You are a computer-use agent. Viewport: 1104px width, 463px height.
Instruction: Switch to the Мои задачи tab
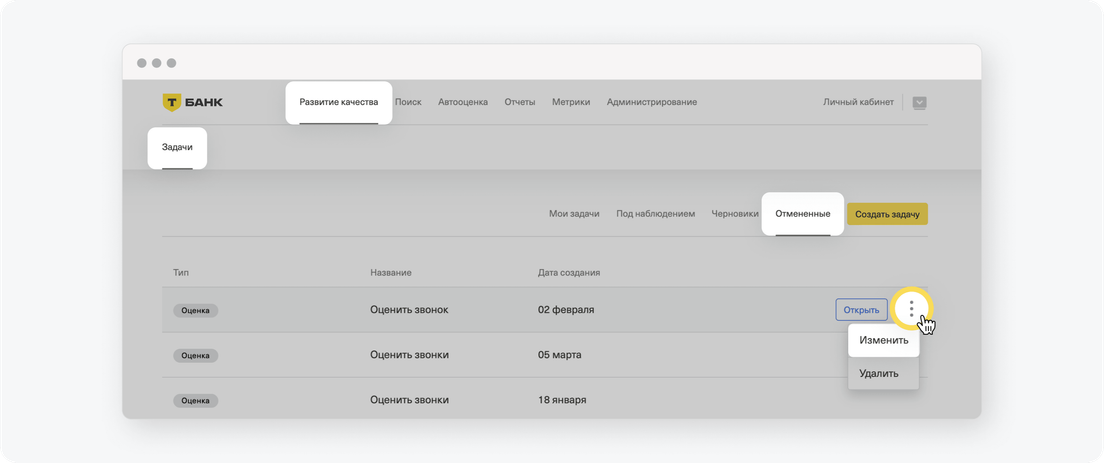pyautogui.click(x=574, y=214)
